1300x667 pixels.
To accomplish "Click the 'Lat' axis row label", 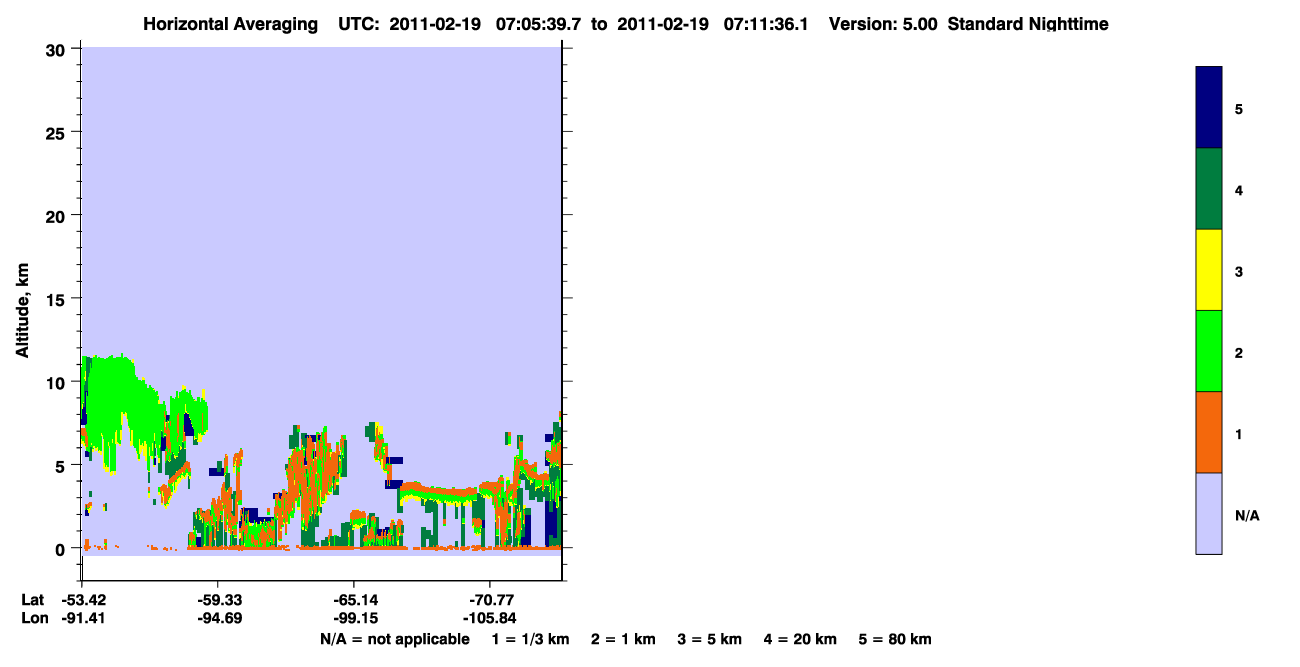I will pos(33,600).
